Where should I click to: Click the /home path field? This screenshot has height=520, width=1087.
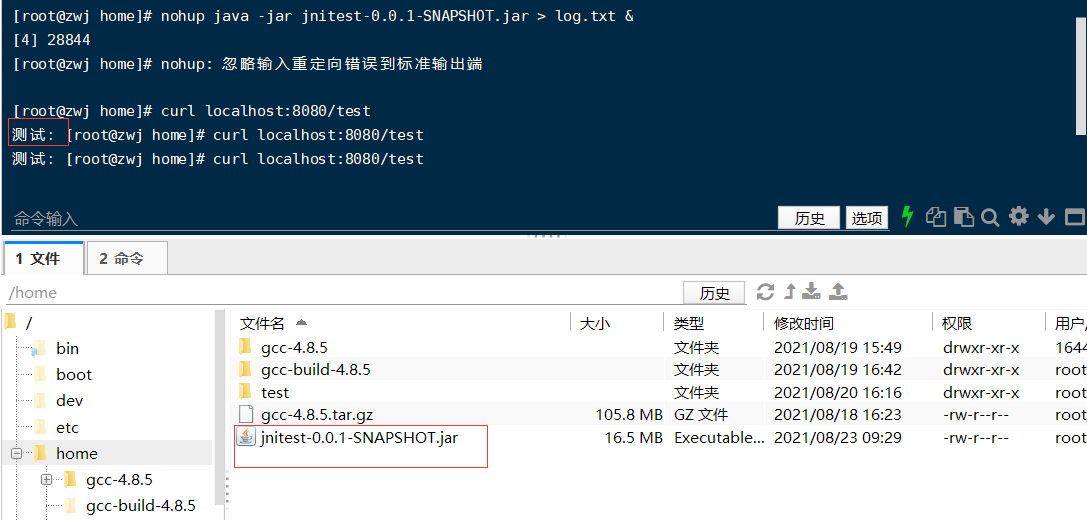click(341, 293)
